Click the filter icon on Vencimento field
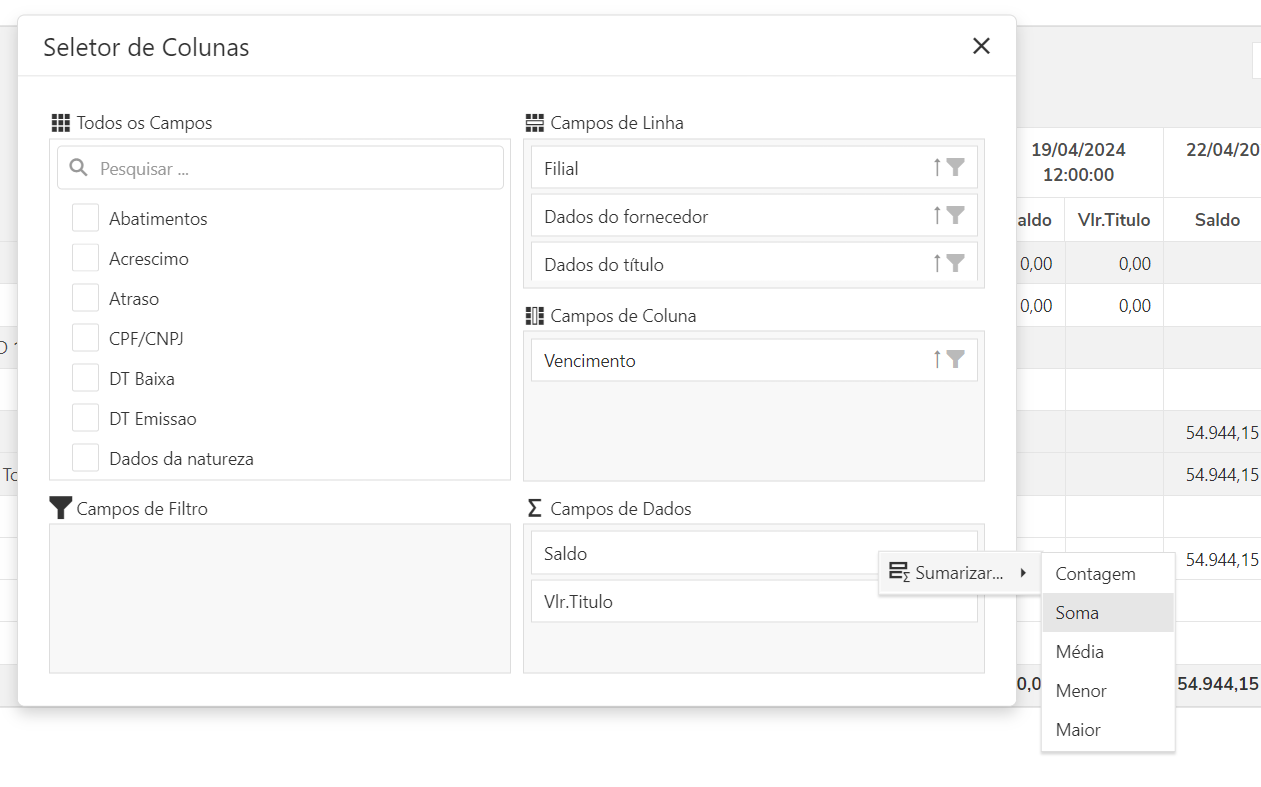The height and width of the screenshot is (787, 1261). [x=956, y=360]
